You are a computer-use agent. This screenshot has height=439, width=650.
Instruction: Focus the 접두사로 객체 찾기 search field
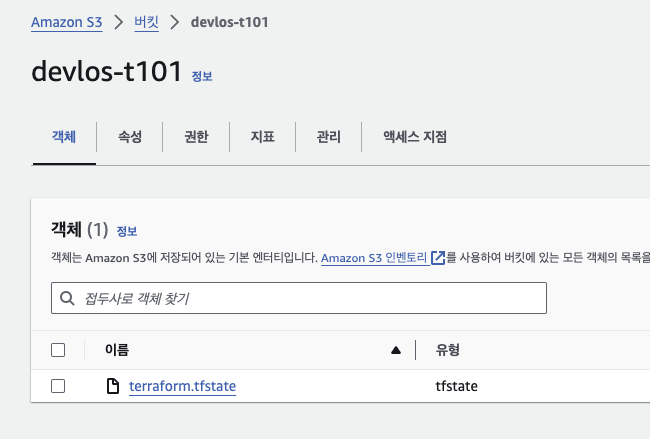[299, 298]
